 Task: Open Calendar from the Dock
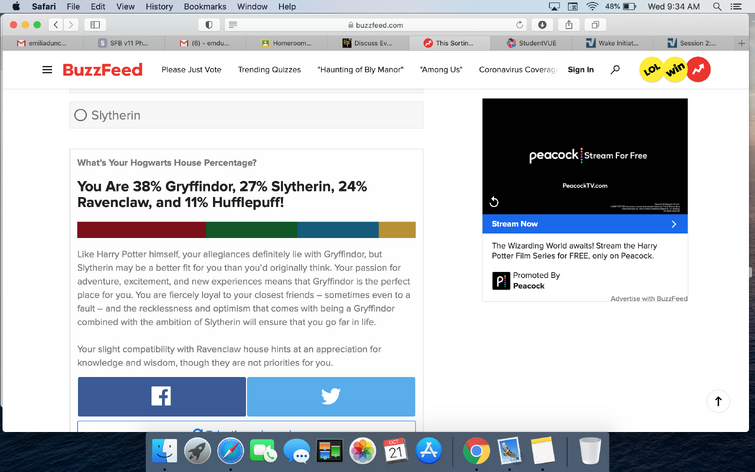(395, 451)
